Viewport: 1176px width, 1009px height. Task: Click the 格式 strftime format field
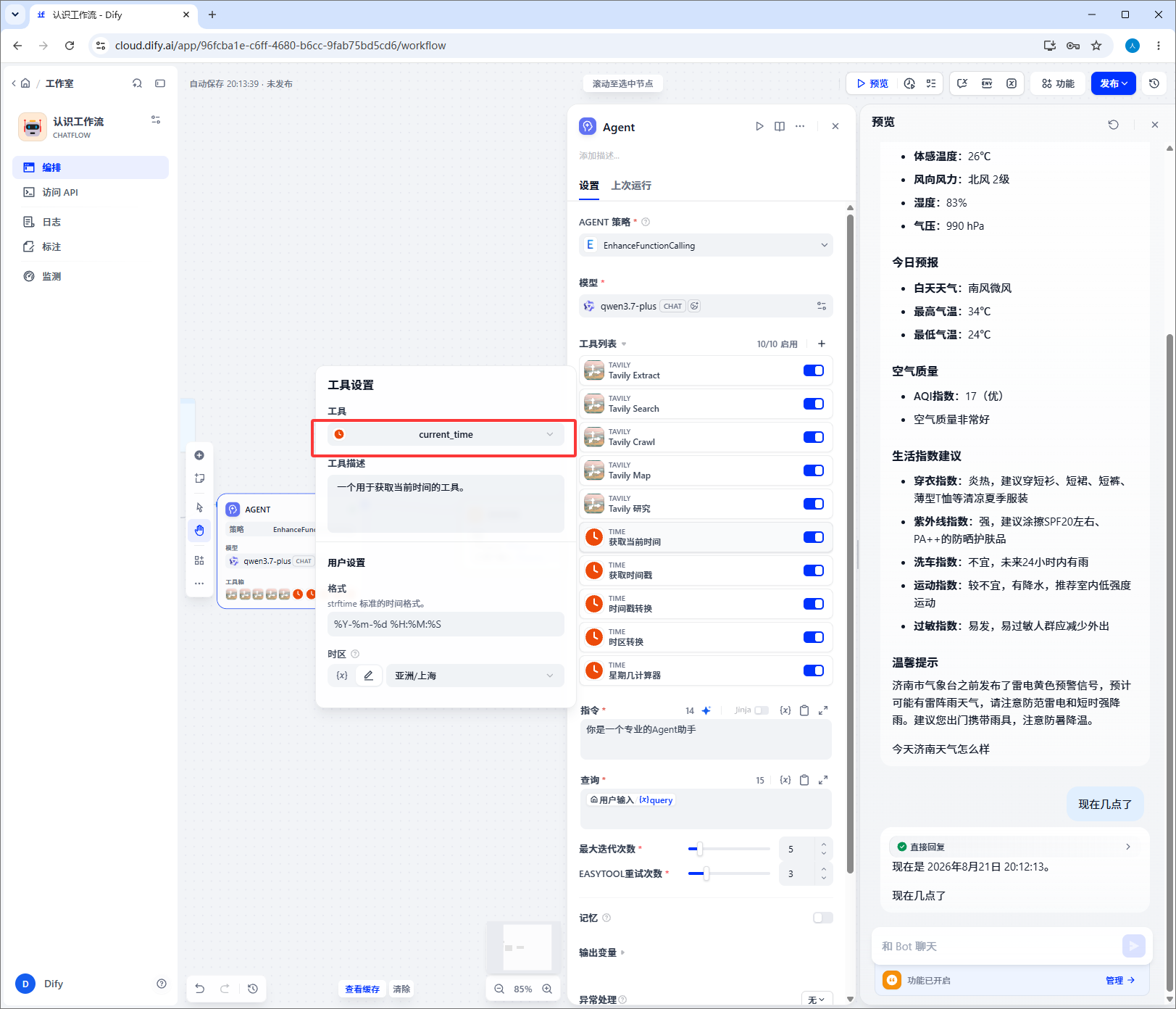[446, 624]
